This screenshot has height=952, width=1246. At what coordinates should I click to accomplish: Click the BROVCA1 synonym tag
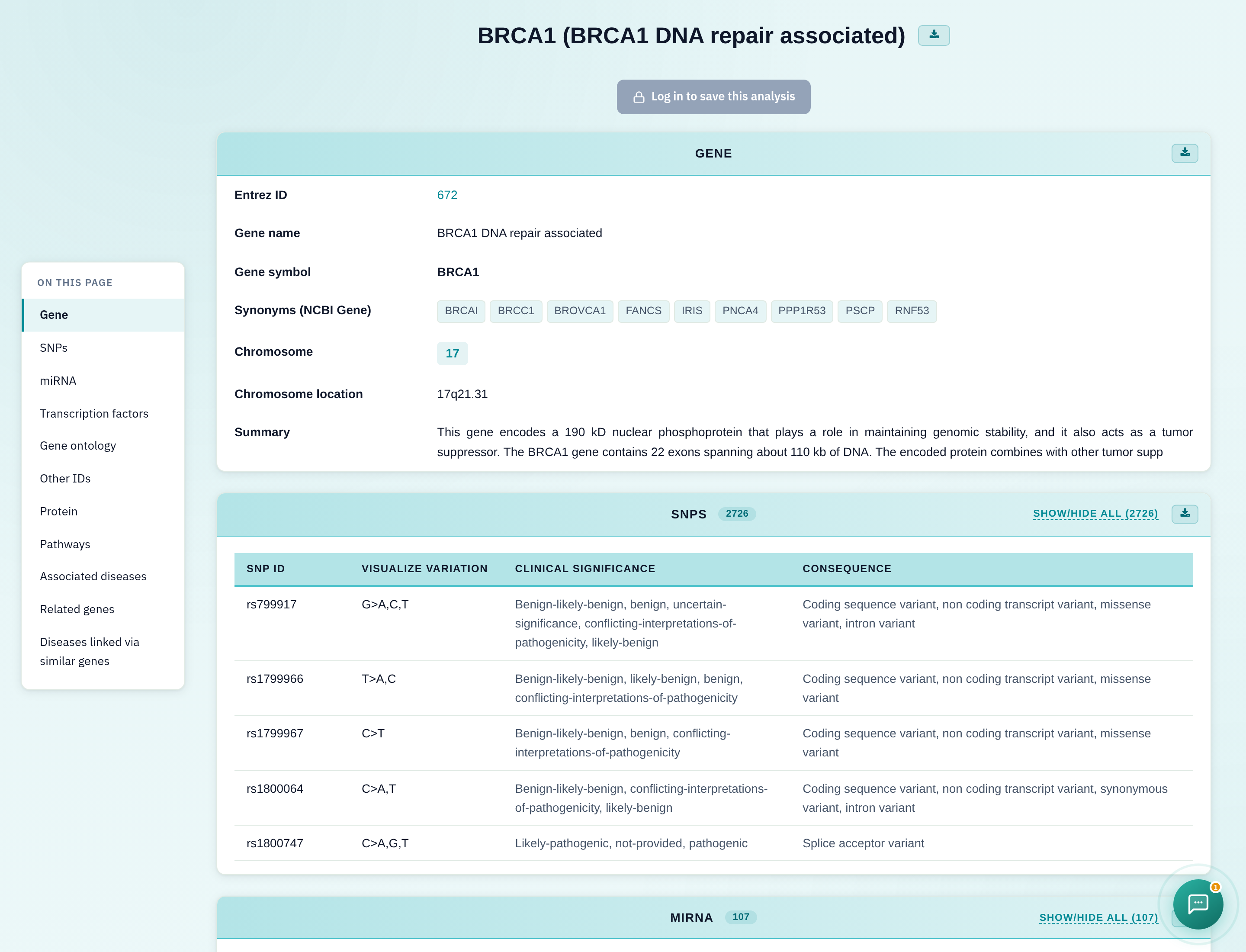point(580,311)
